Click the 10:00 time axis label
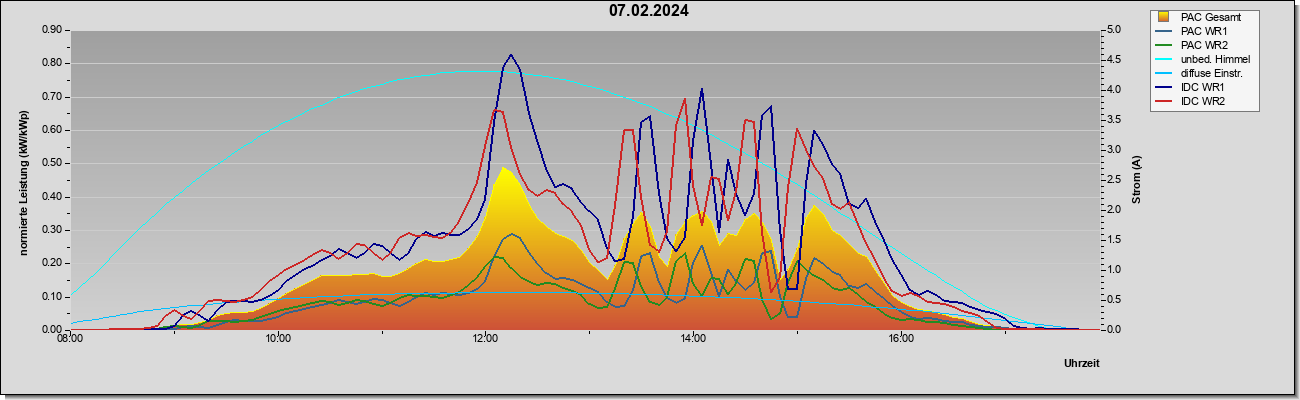This screenshot has height=400, width=1300. [x=278, y=339]
